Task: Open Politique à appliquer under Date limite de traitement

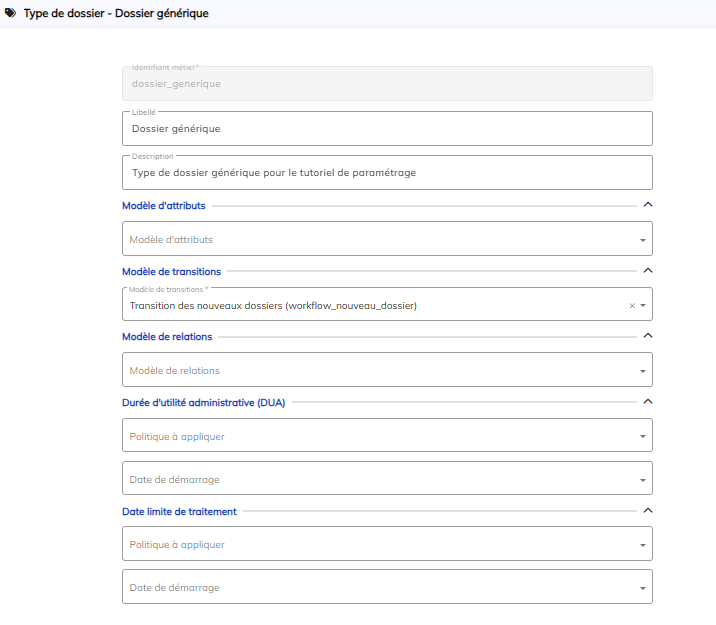Action: pyautogui.click(x=387, y=545)
